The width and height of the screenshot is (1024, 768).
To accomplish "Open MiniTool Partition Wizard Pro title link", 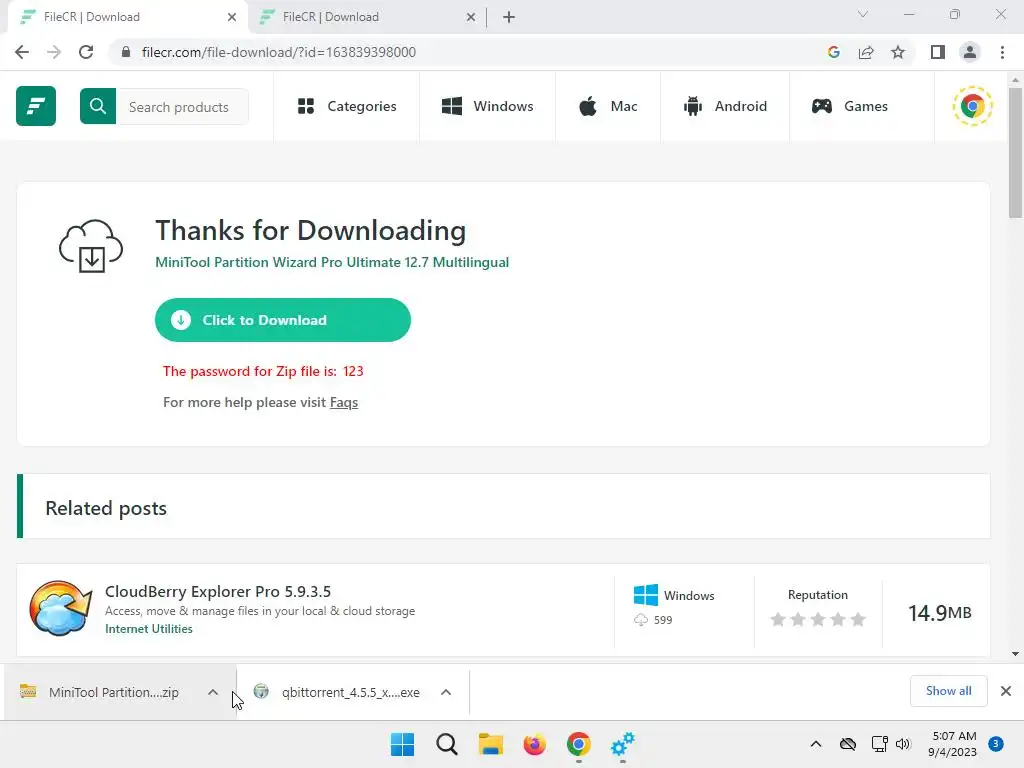I will [332, 262].
